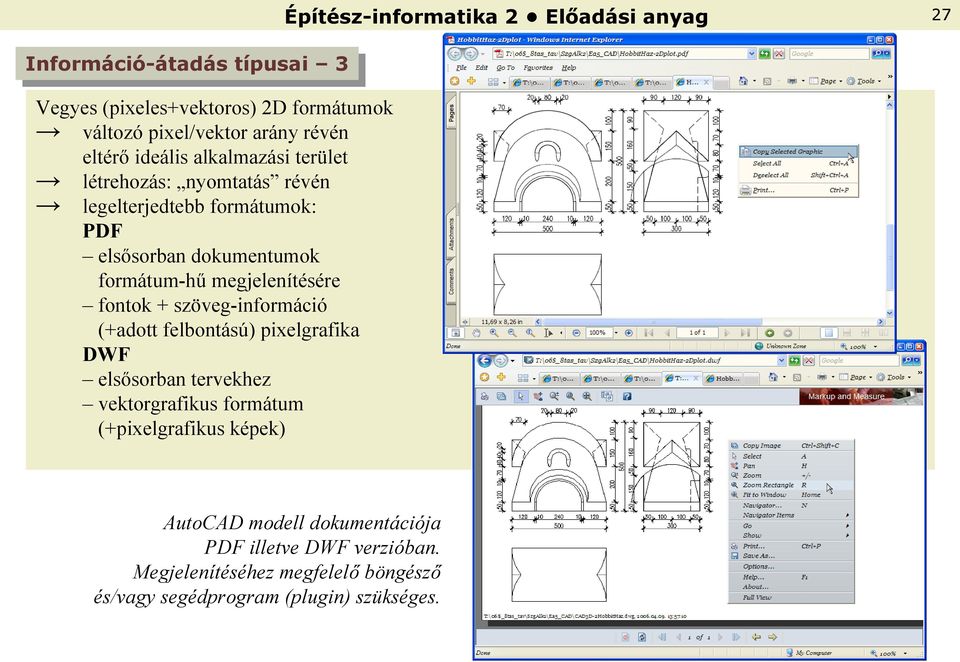Click page number field 1 of 1 in PDF toolbar
960x662 pixels.
pos(697,333)
